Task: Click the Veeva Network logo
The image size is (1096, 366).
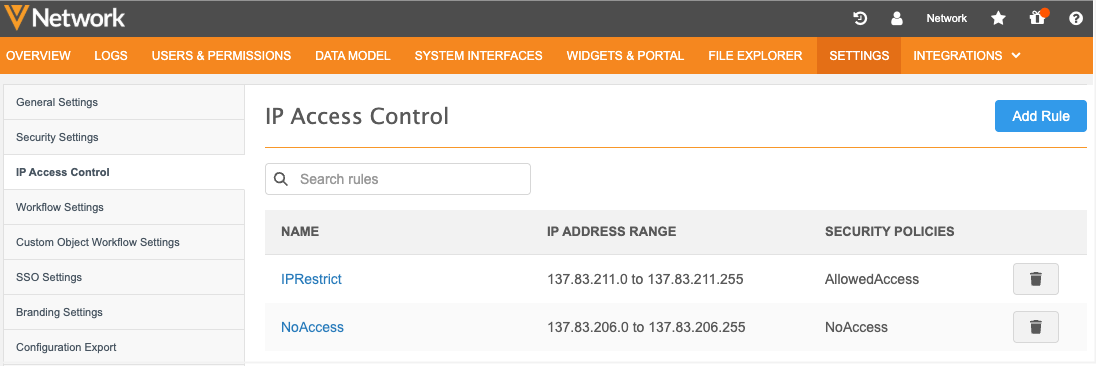Action: [x=64, y=17]
